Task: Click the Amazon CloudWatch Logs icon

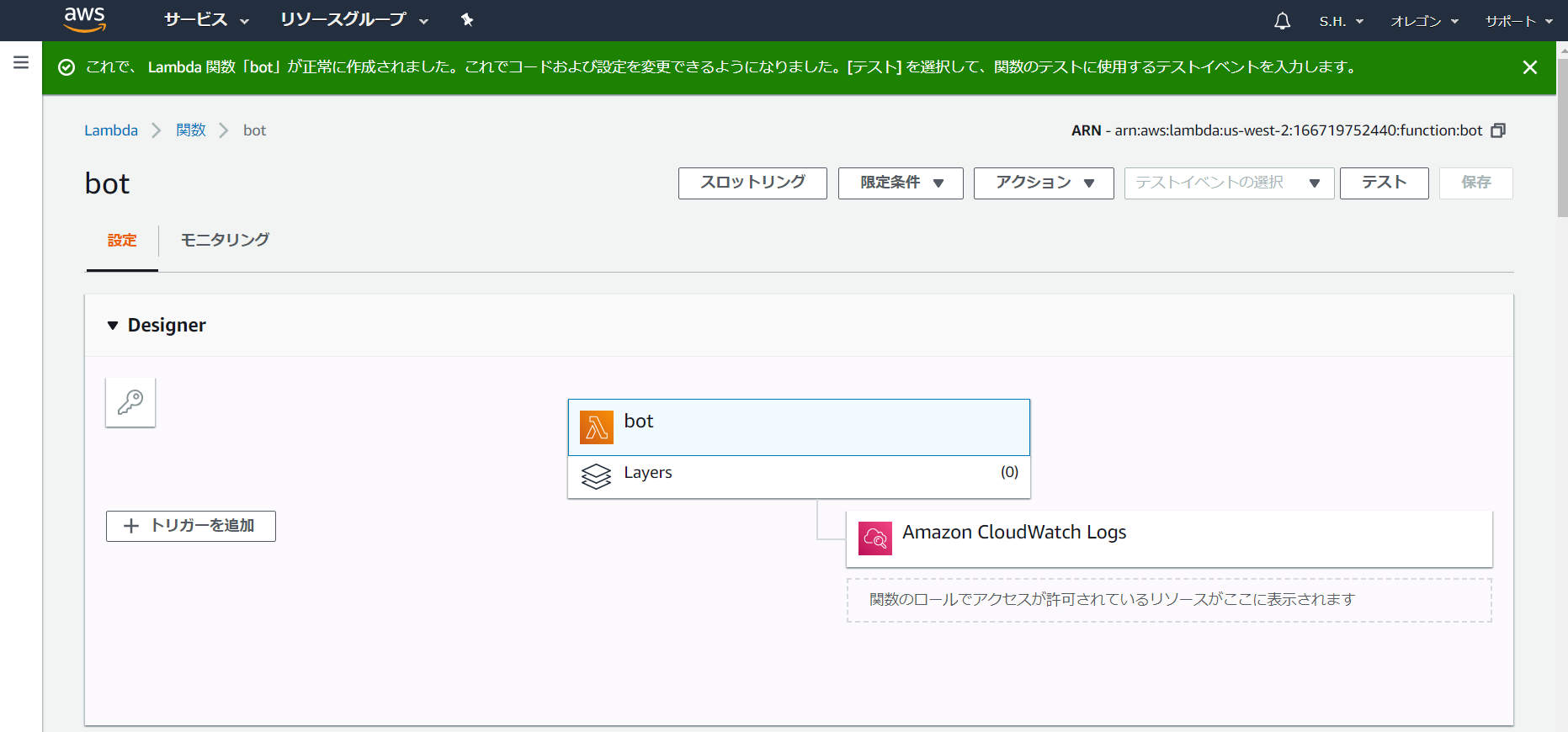Action: (x=875, y=538)
